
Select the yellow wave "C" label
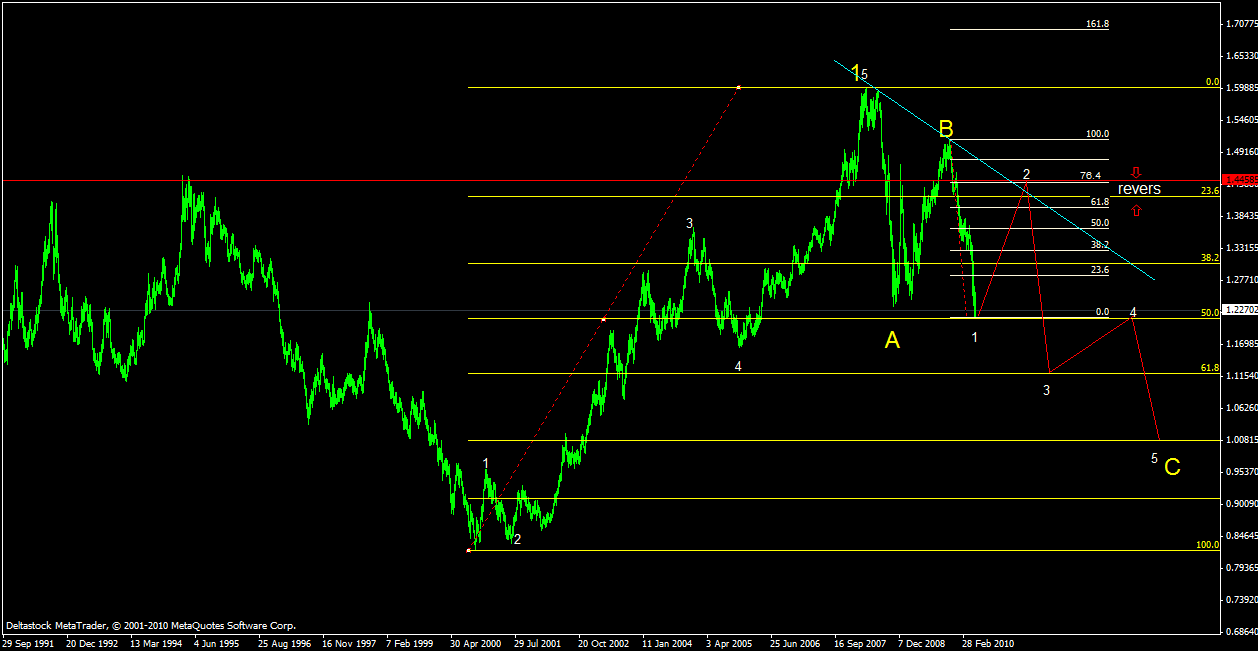1172,467
